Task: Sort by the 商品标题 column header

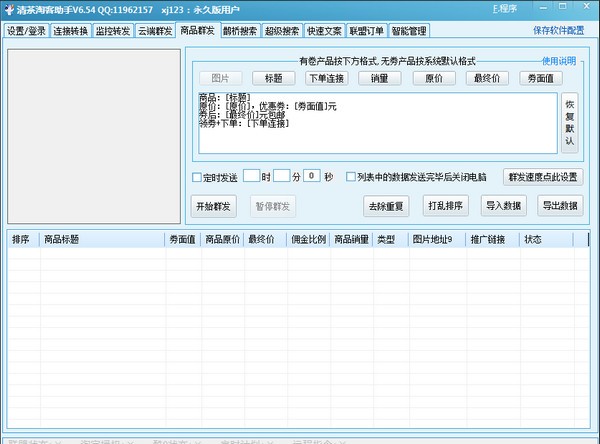Action: 62,240
